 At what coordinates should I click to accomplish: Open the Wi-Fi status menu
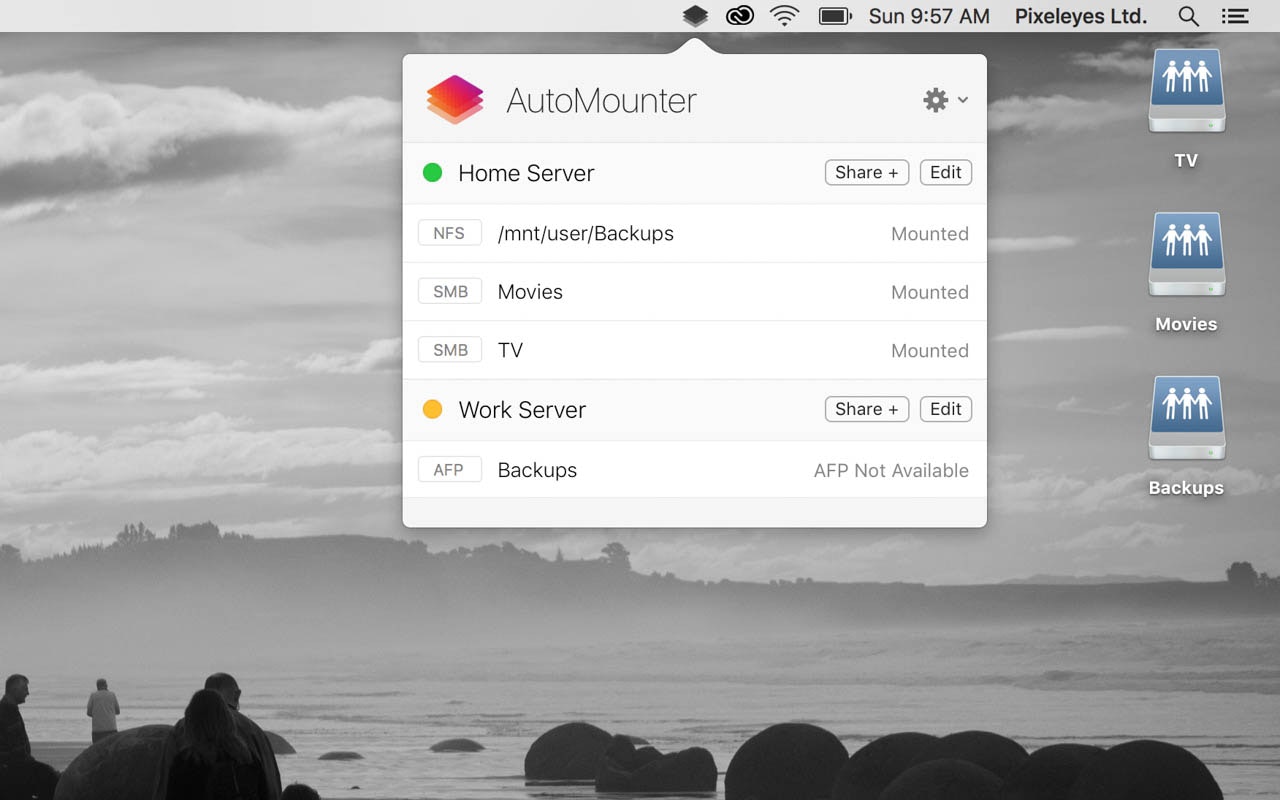coord(784,16)
